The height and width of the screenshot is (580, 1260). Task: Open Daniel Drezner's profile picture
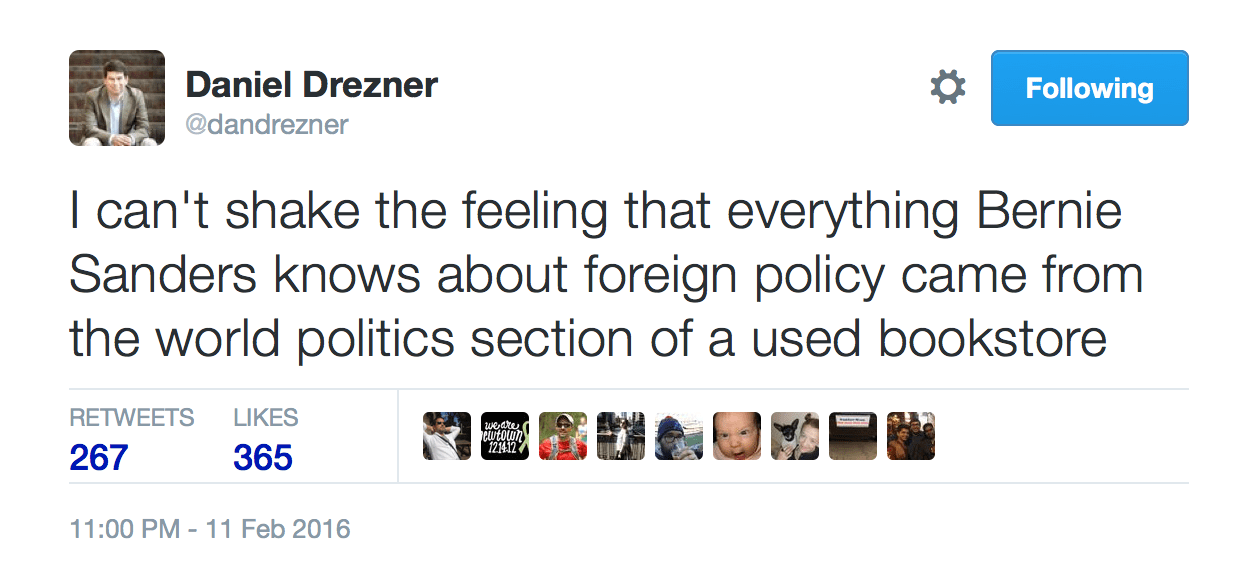[117, 98]
